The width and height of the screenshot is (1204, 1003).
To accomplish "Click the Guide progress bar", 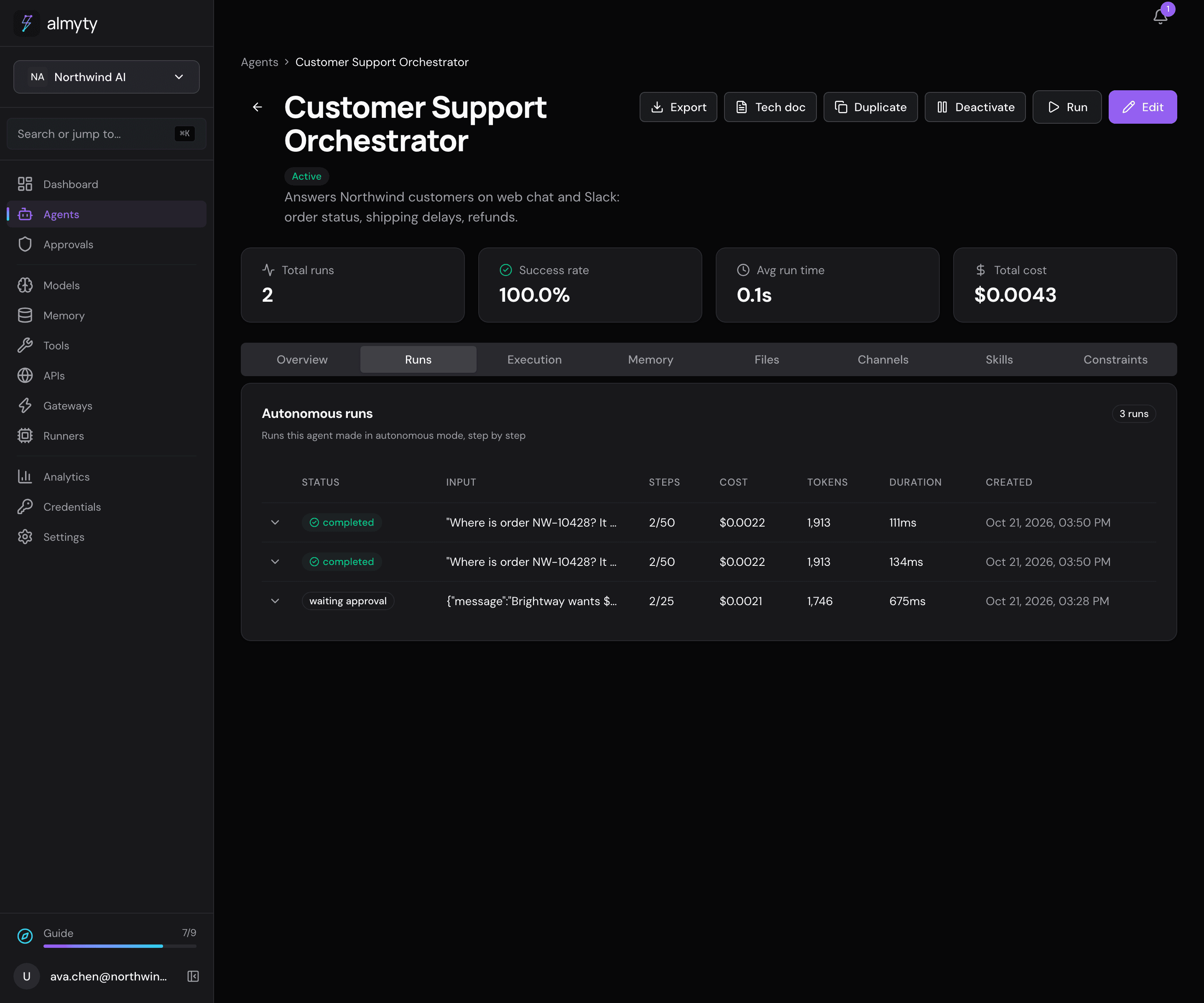I will pos(120,946).
